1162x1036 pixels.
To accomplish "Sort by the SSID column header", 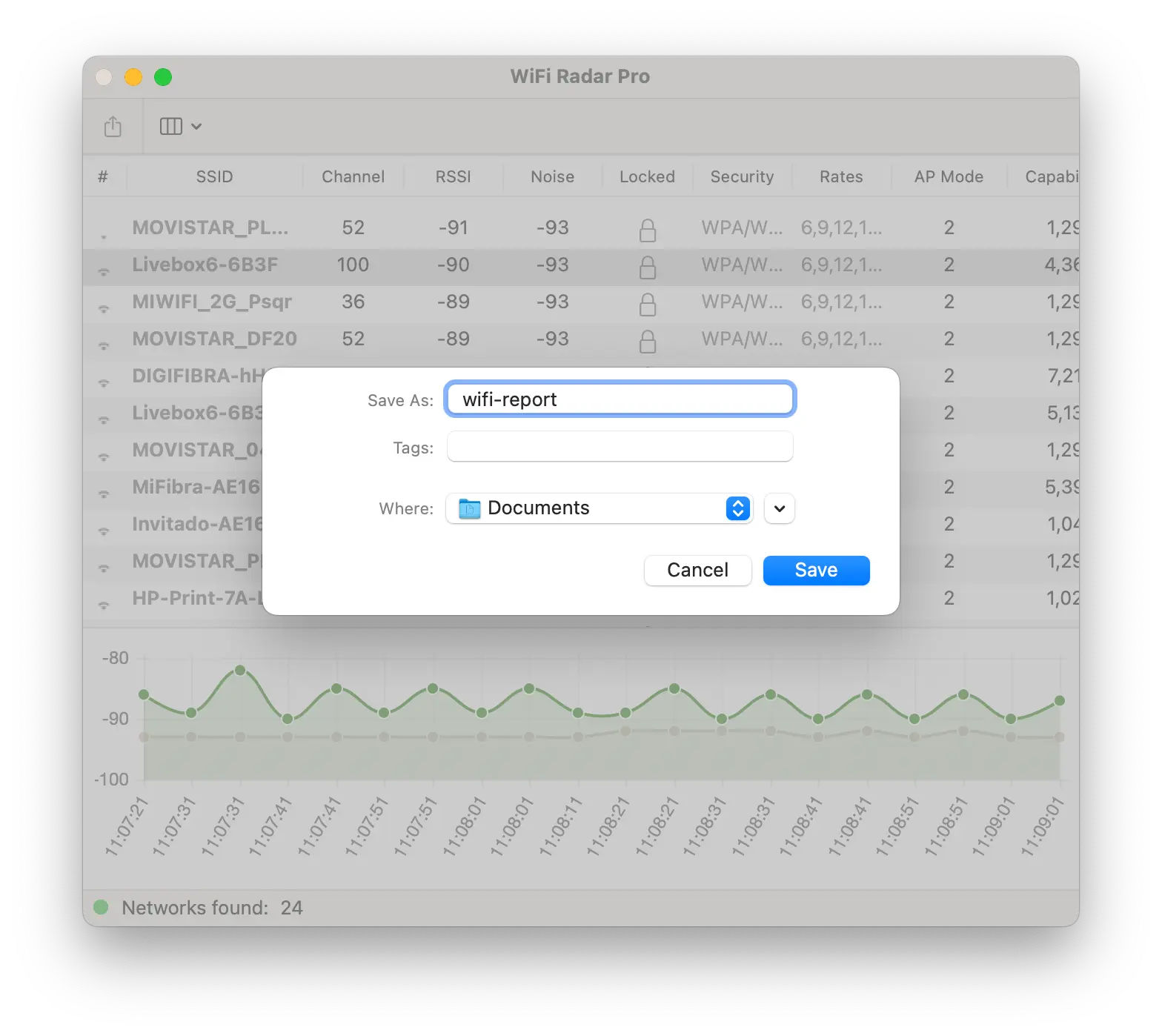I will tap(215, 176).
